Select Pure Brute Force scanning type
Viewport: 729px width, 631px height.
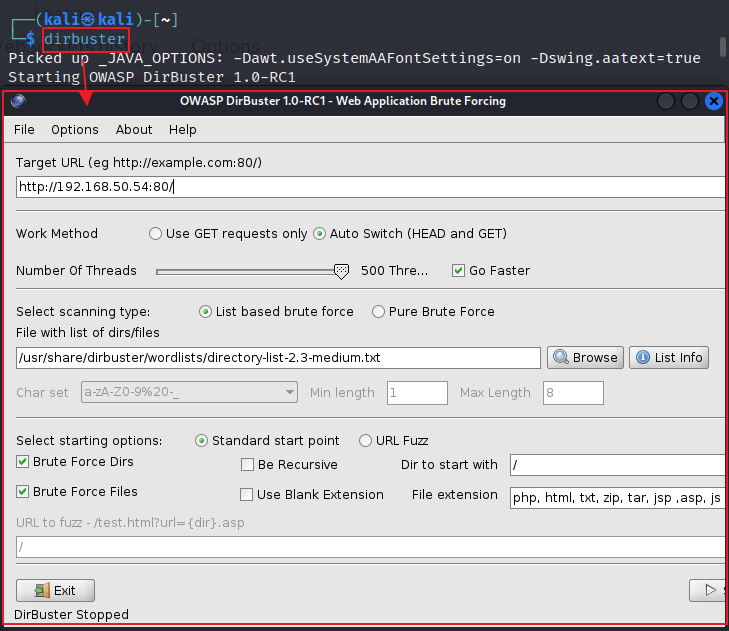[378, 312]
